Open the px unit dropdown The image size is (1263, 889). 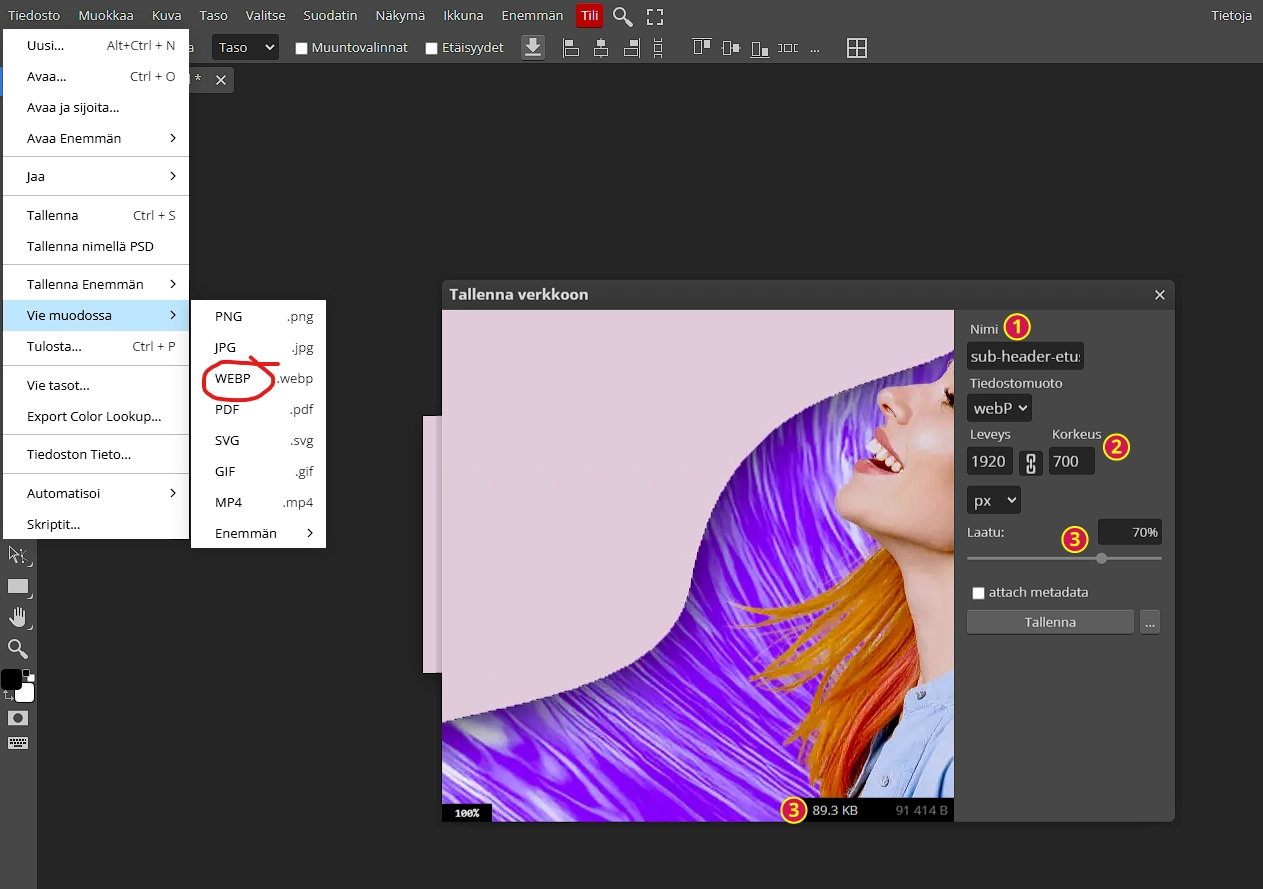993,500
